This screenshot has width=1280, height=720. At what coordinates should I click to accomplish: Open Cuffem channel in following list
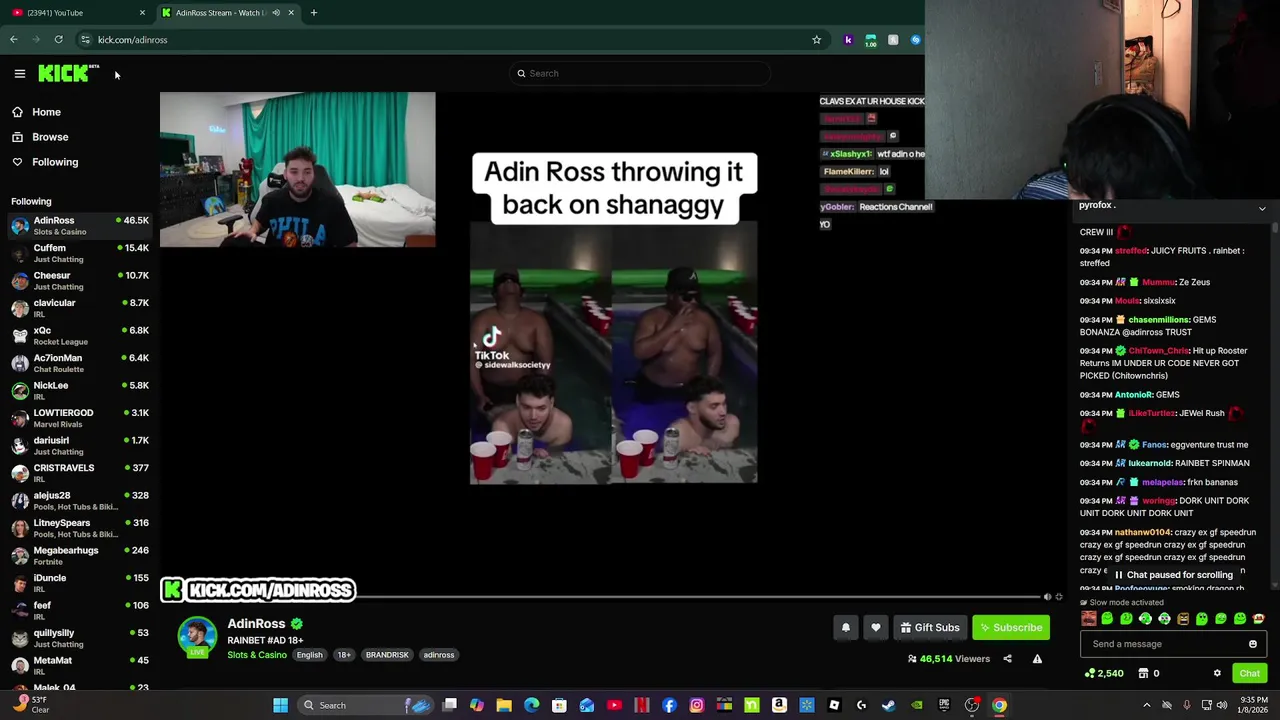80,253
